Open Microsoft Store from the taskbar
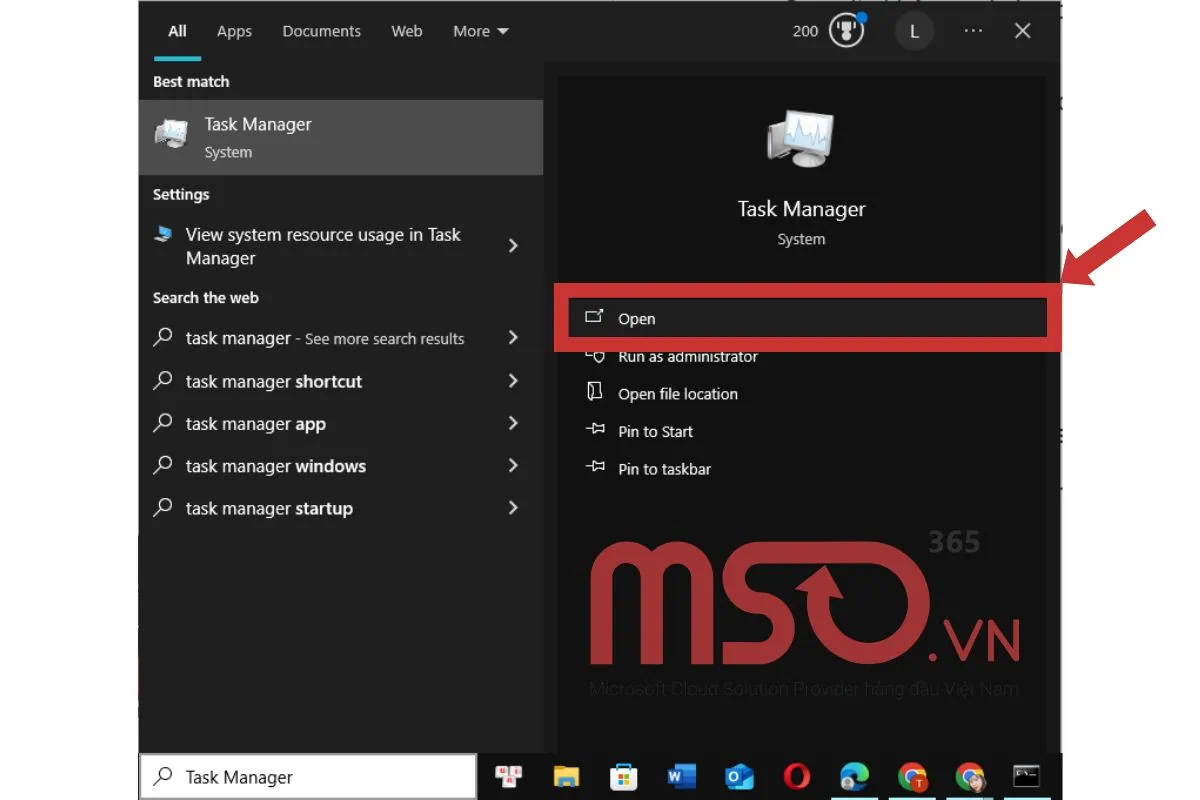Image resolution: width=1200 pixels, height=800 pixels. pos(624,776)
